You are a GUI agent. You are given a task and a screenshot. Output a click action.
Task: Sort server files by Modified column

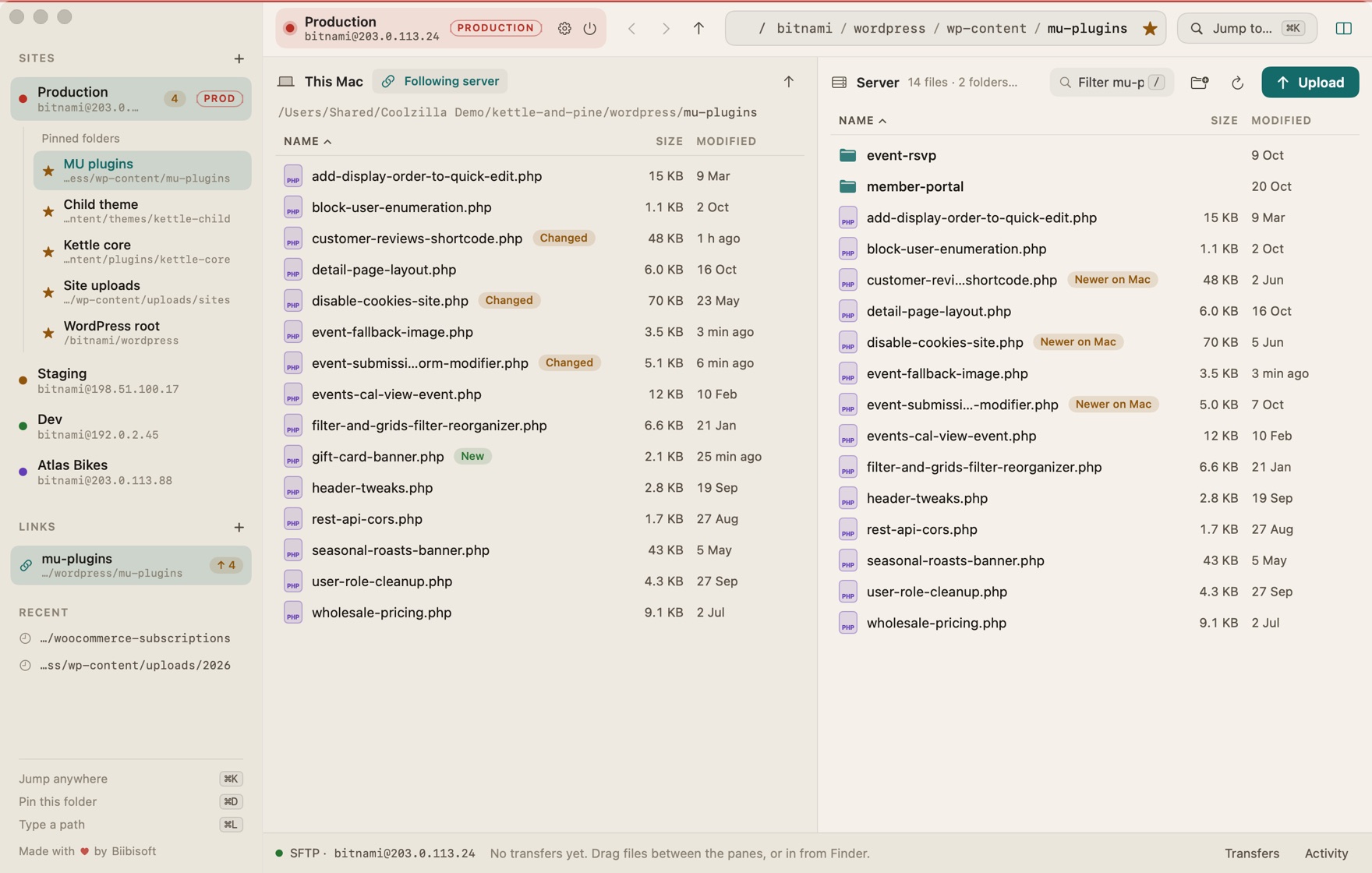tap(1281, 121)
